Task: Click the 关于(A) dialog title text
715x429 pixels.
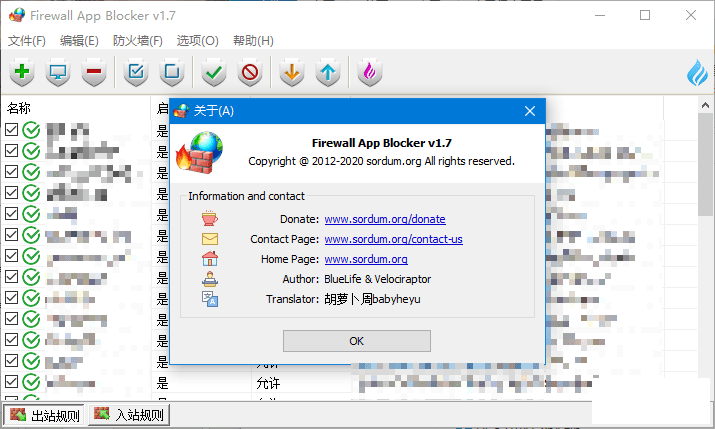Action: click(214, 111)
